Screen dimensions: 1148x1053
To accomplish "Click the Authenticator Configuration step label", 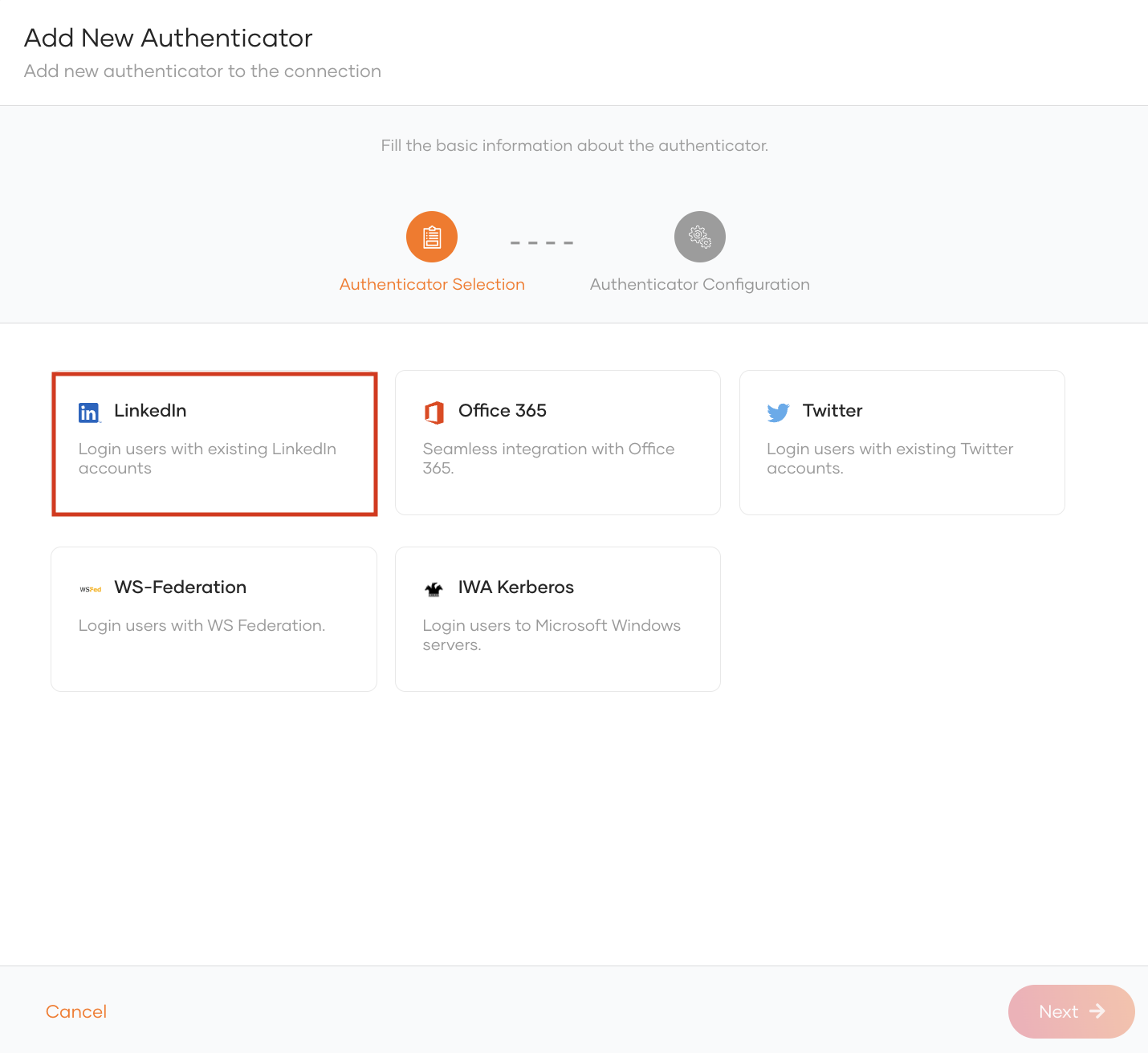I will pyautogui.click(x=700, y=284).
